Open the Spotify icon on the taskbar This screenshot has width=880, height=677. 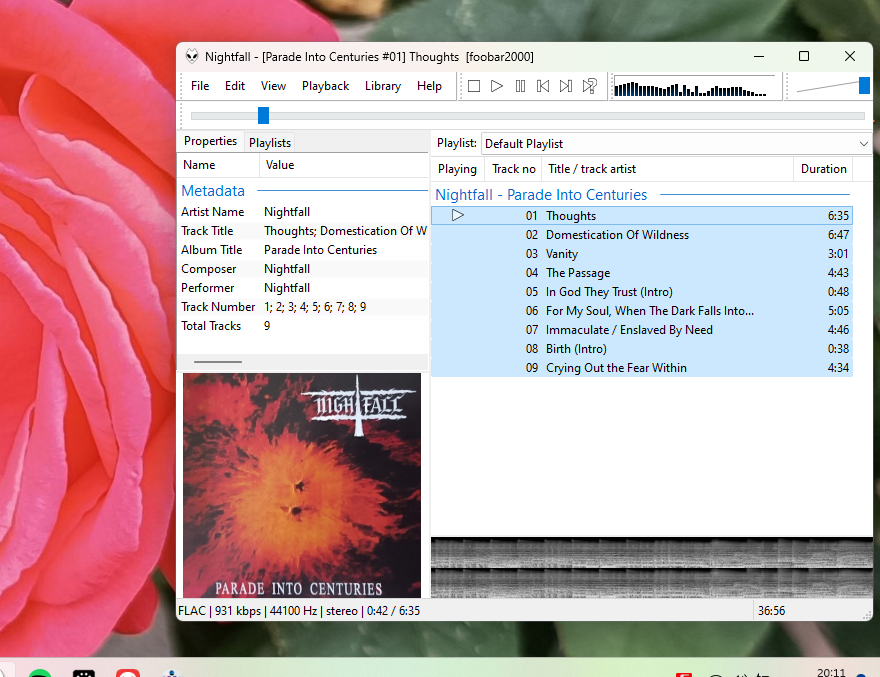[x=40, y=673]
